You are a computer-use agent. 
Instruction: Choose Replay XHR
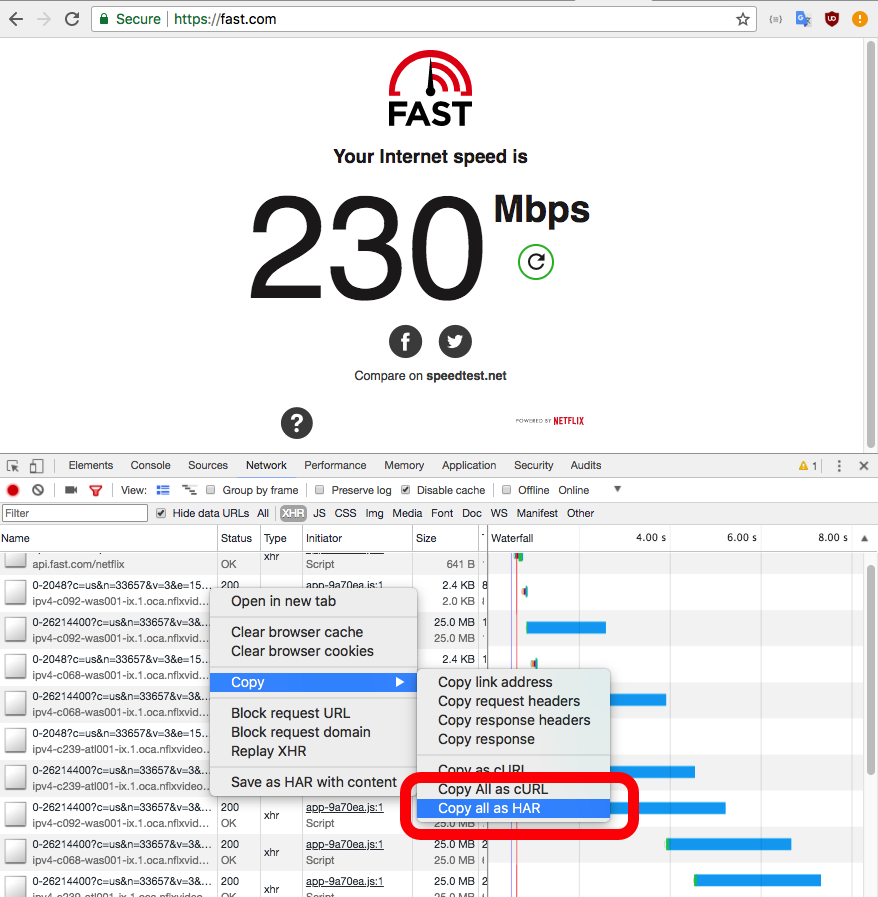click(313, 751)
